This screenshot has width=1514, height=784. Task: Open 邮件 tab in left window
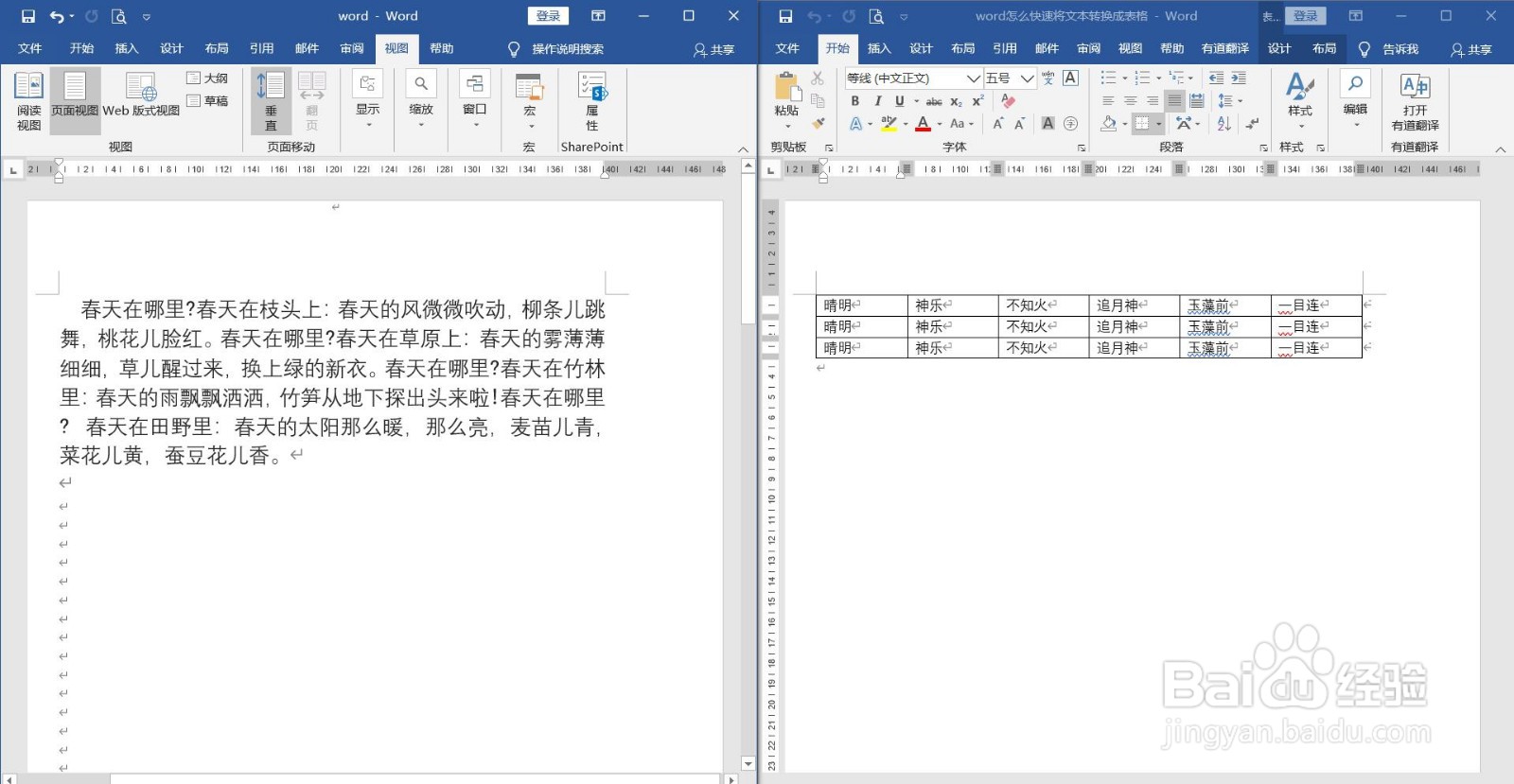(307, 48)
